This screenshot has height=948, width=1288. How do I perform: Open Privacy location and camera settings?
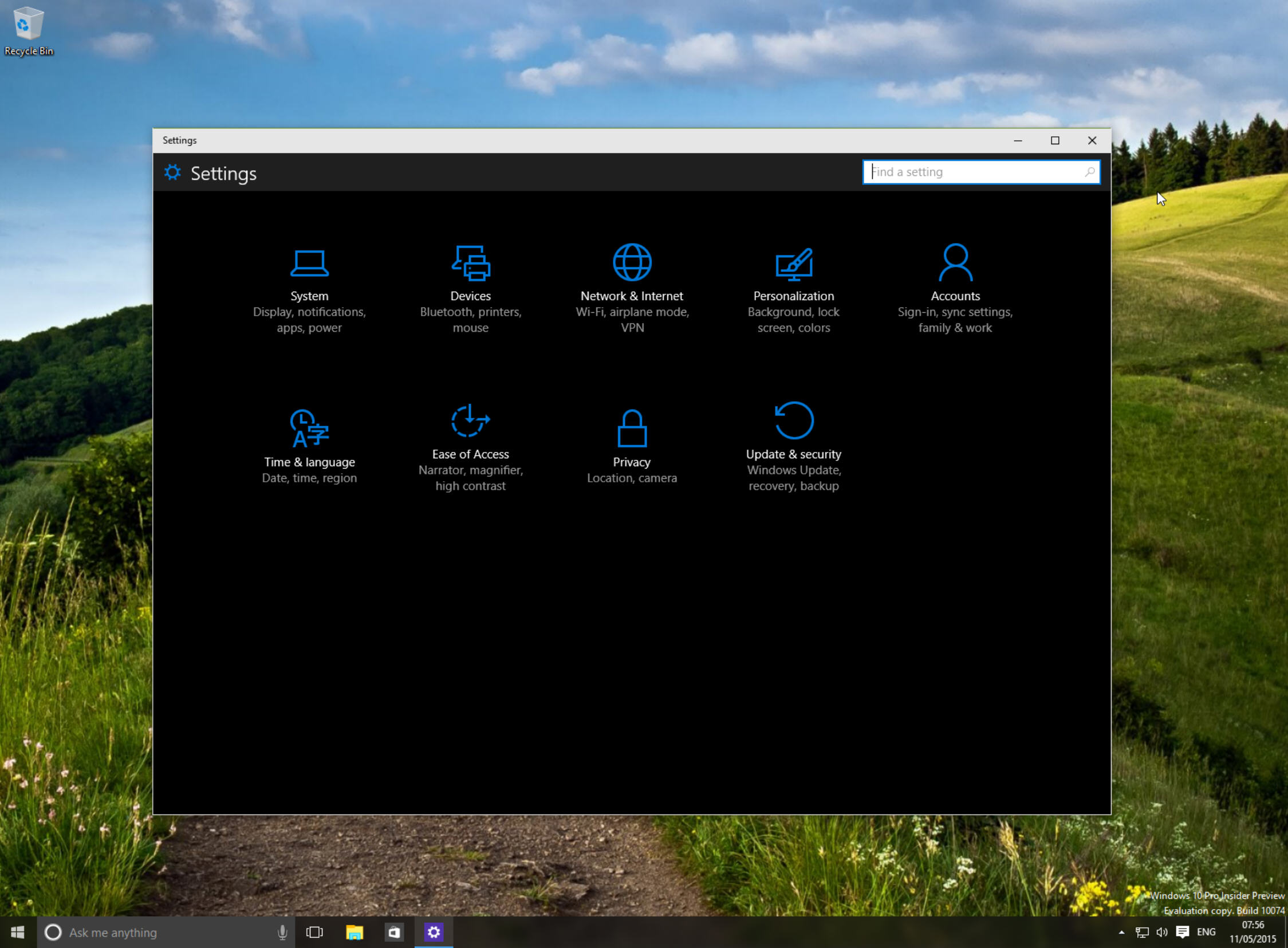(x=632, y=446)
